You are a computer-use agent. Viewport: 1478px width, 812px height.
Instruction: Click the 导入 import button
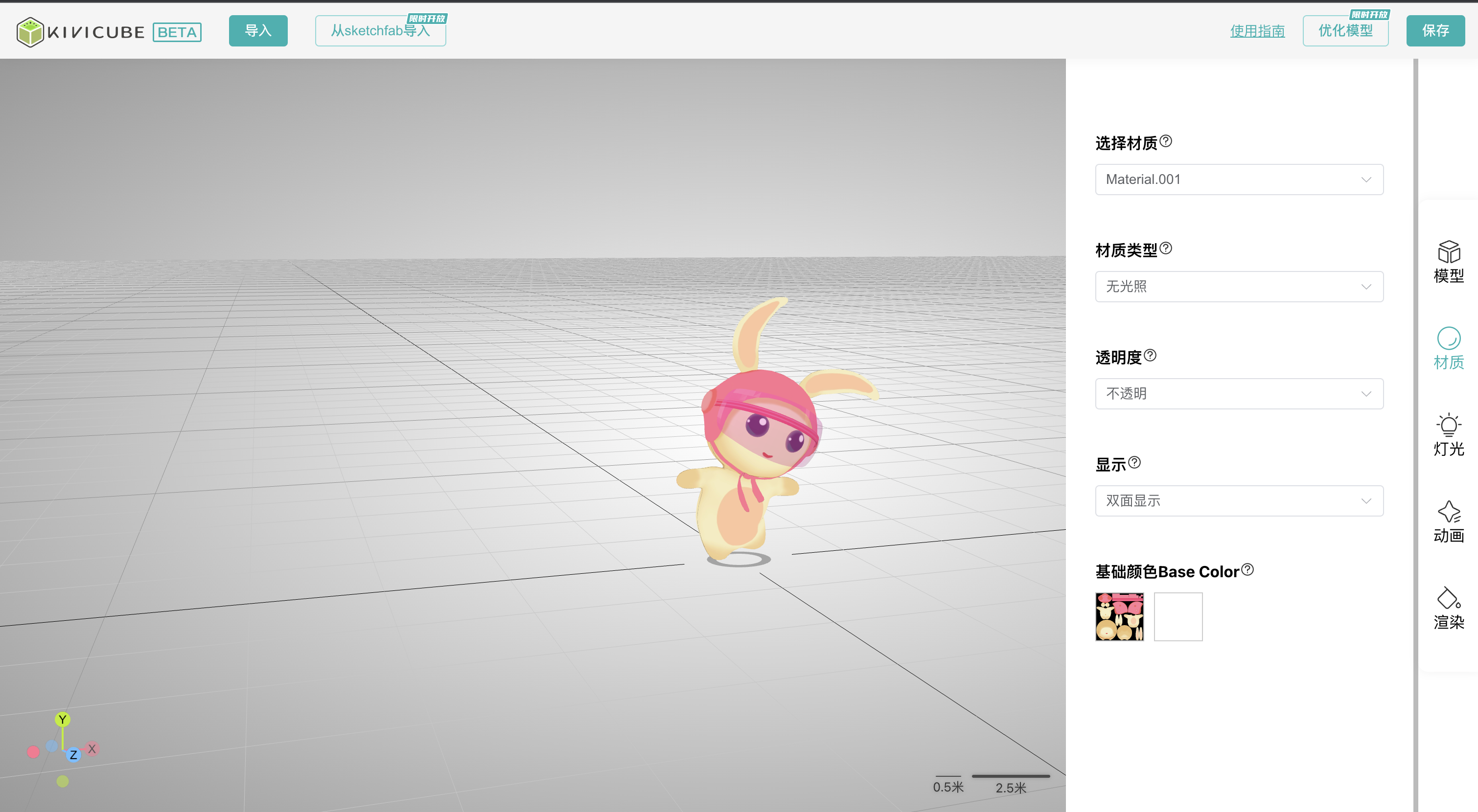(258, 31)
